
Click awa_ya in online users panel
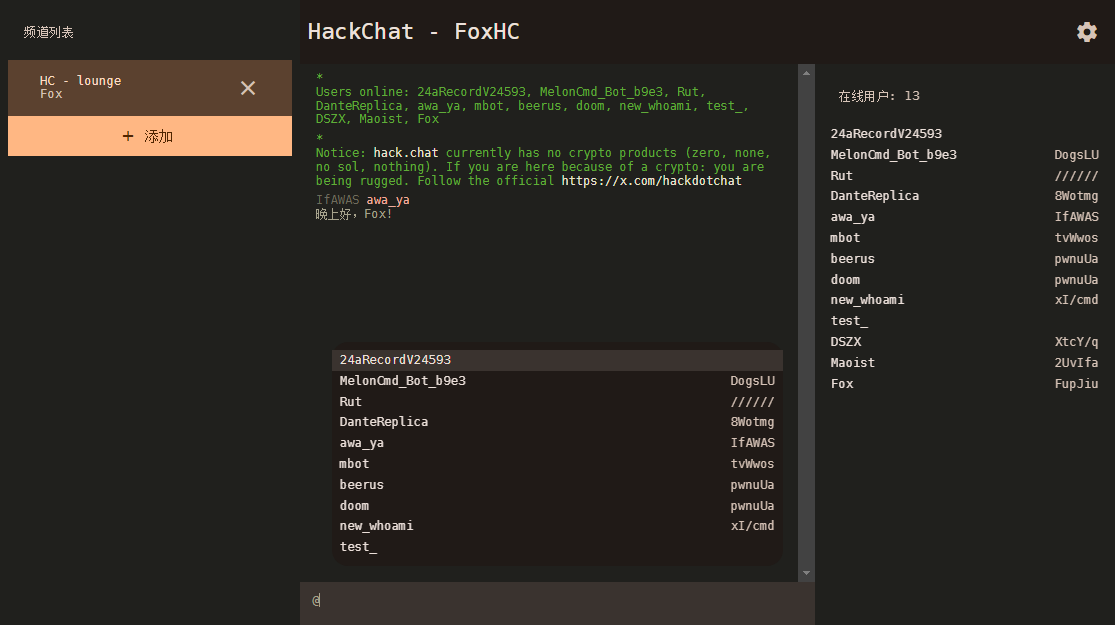tap(853, 217)
